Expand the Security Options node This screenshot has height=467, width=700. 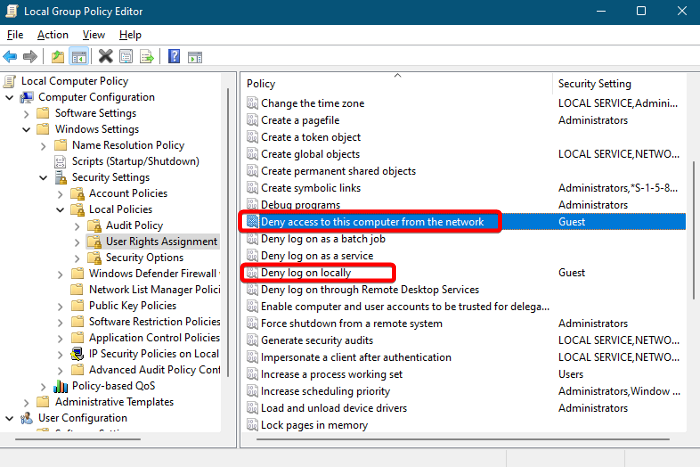coord(77,258)
